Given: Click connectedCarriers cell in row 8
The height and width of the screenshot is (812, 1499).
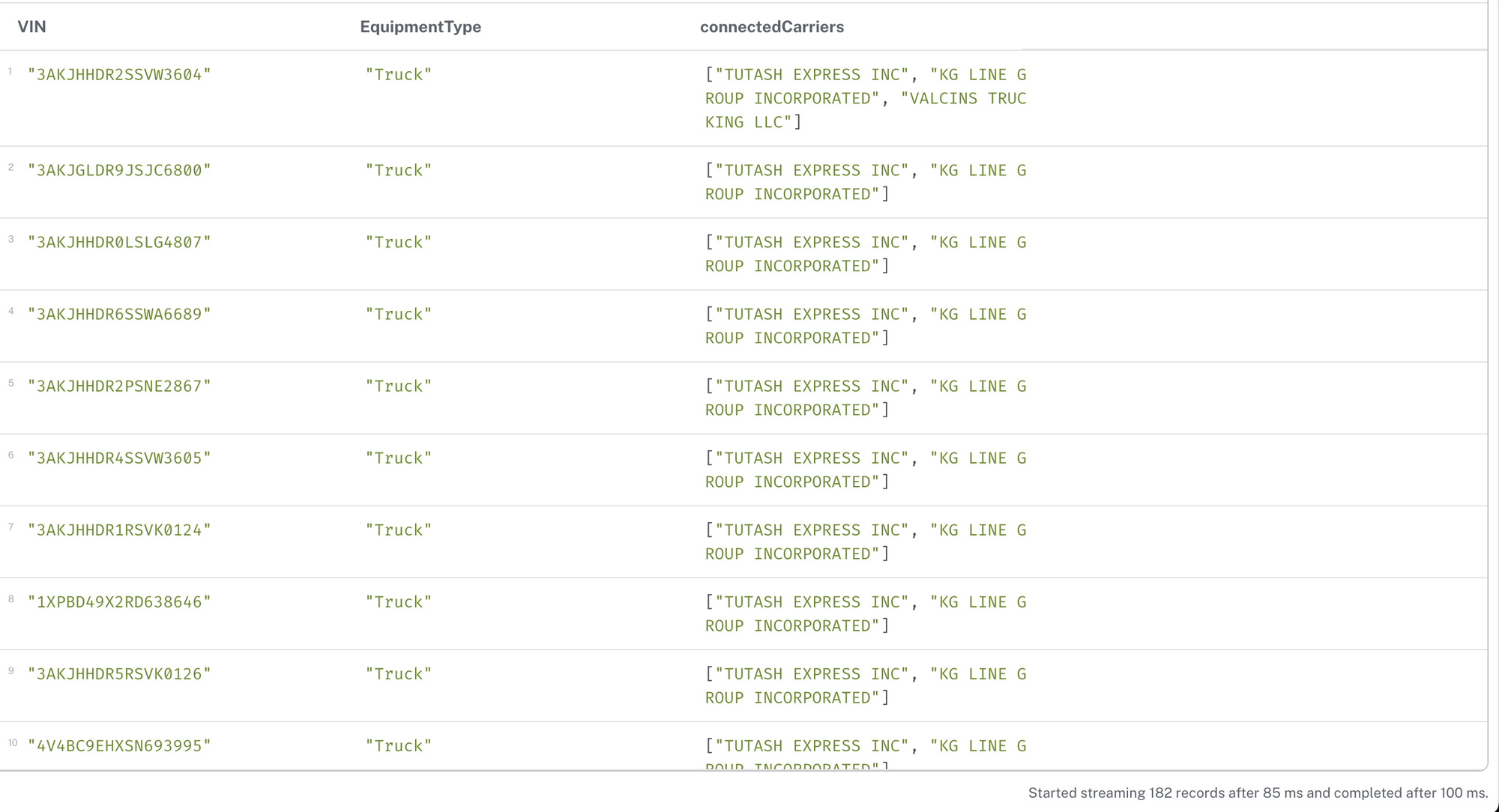Looking at the screenshot, I should tap(866, 613).
